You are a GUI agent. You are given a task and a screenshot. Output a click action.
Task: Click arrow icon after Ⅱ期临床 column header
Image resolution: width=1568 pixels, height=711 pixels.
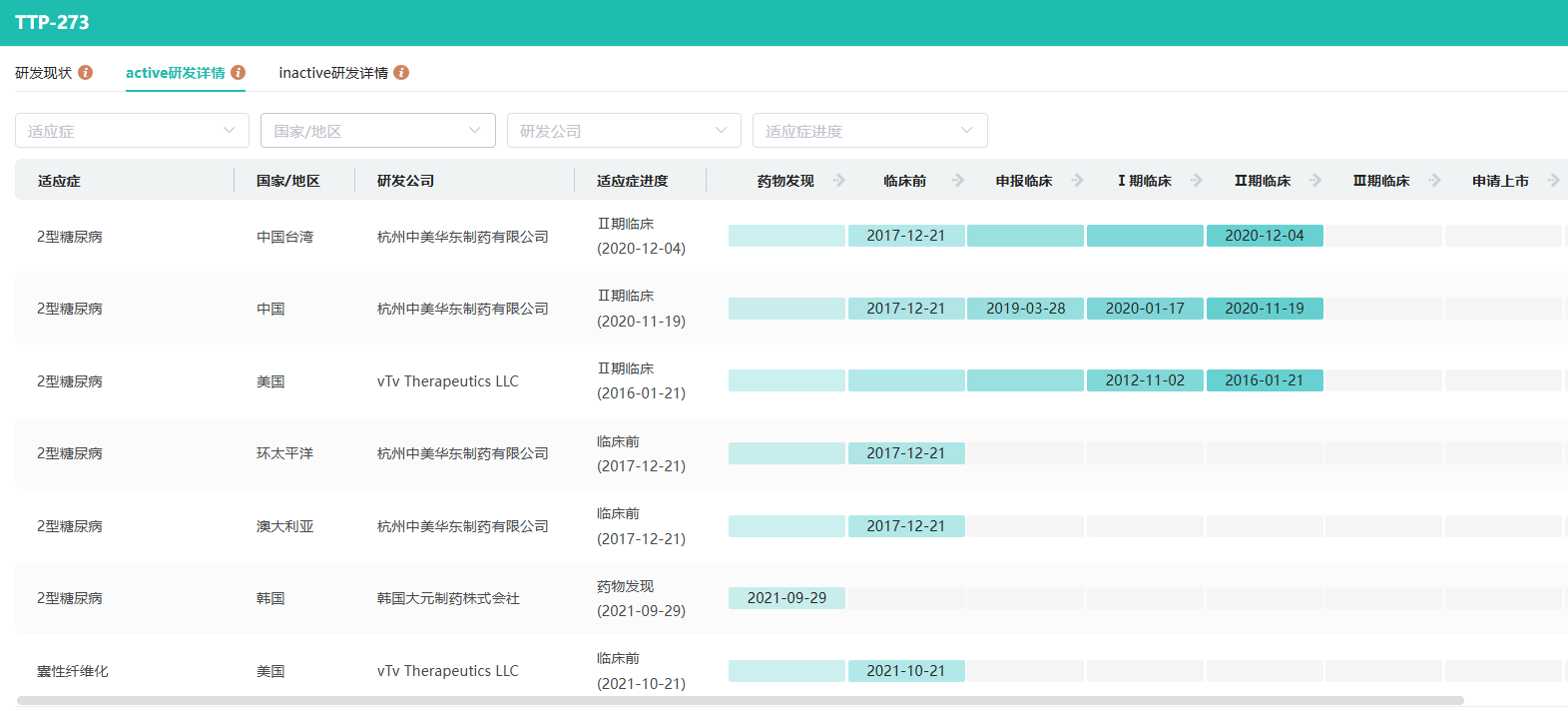click(1315, 181)
